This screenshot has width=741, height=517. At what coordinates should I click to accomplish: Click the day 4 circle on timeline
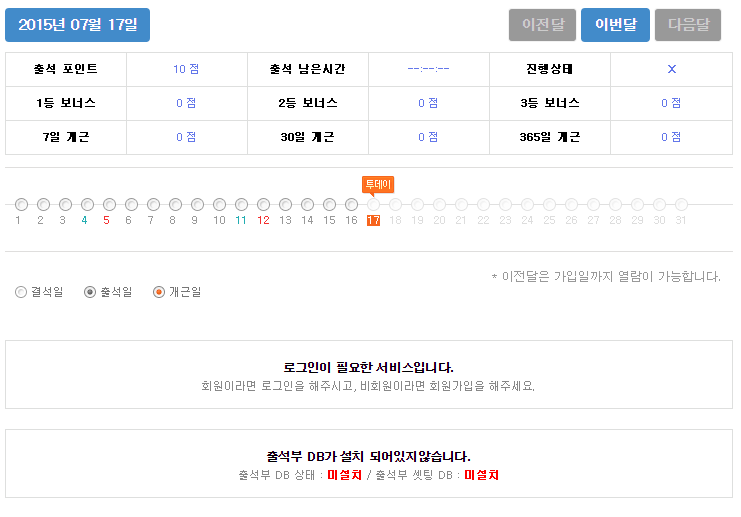tap(87, 204)
